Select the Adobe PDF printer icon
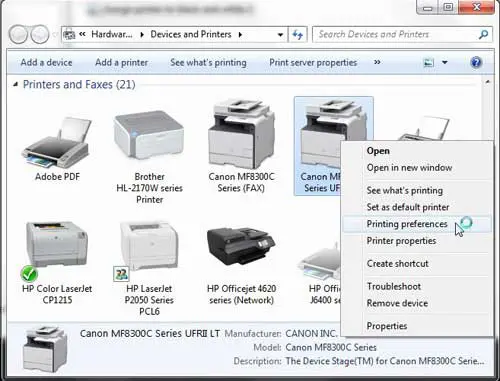This screenshot has width=500, height=381. (x=57, y=143)
